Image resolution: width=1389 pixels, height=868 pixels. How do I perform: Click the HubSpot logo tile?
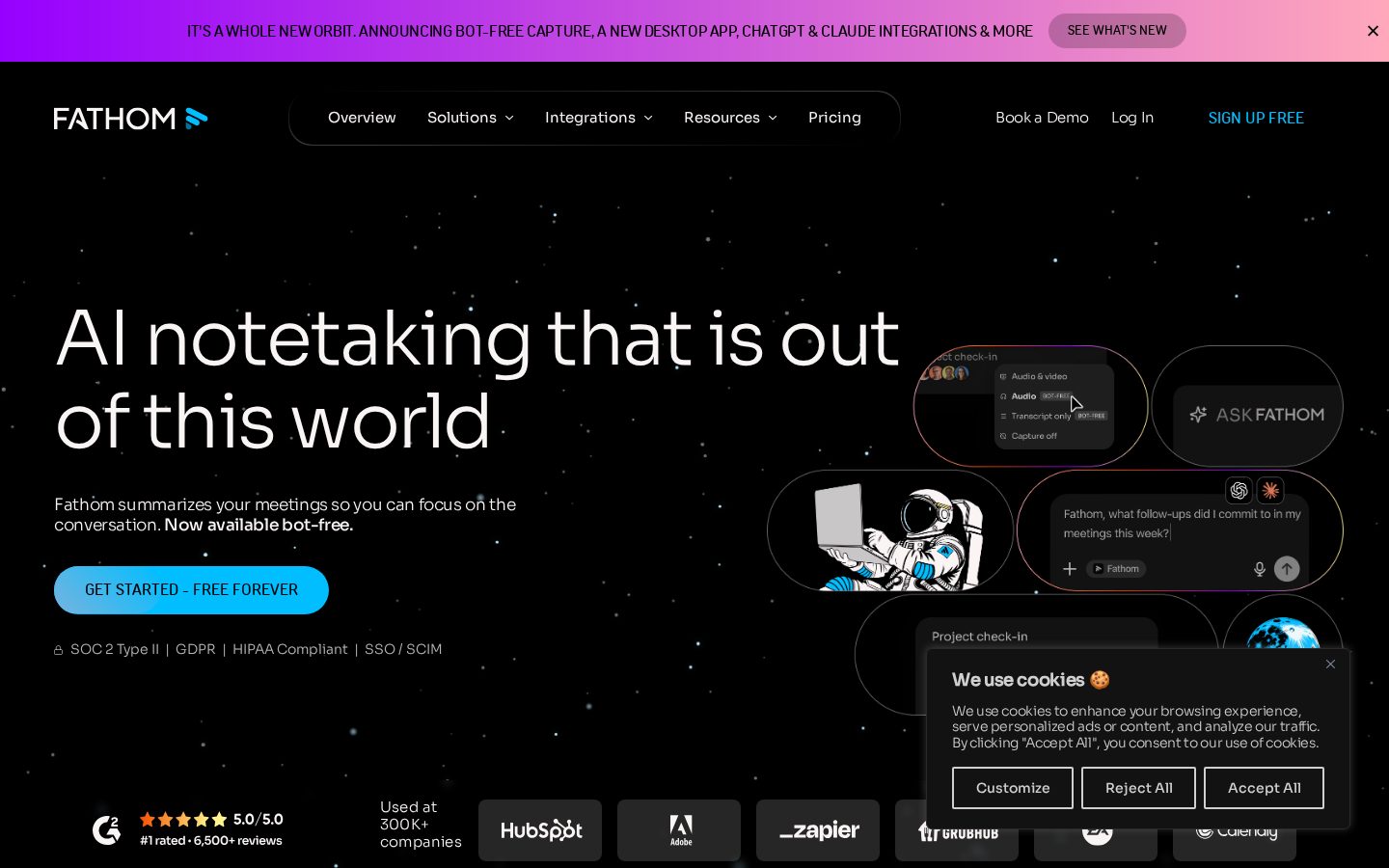point(540,830)
